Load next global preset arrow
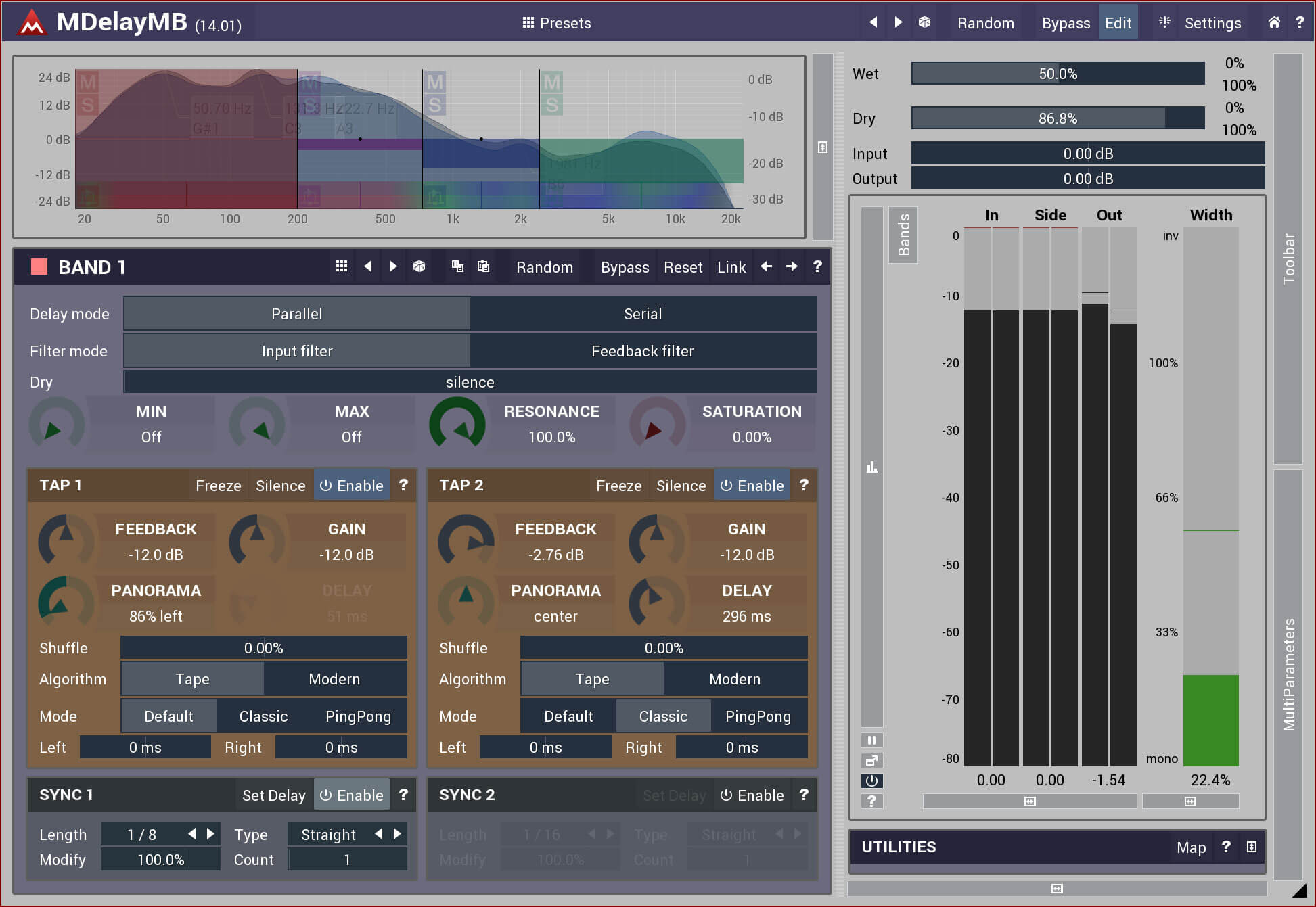This screenshot has width=1316, height=907. [899, 22]
